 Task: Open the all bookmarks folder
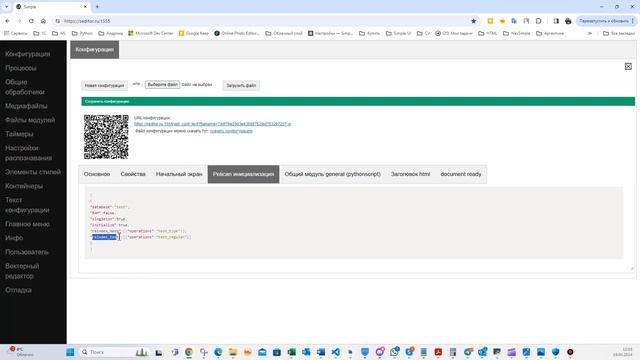tap(619, 33)
